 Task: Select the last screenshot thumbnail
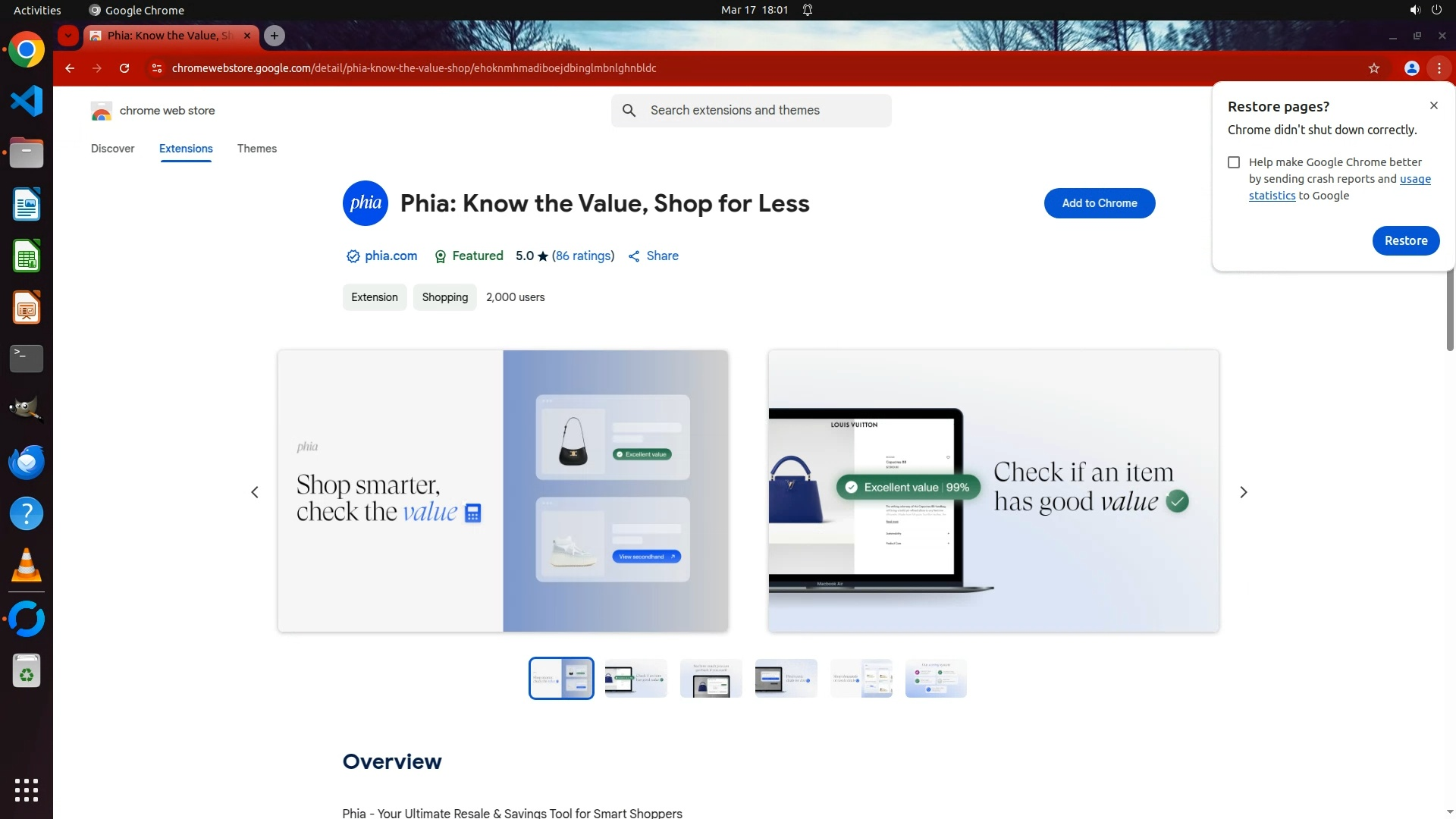pos(935,678)
